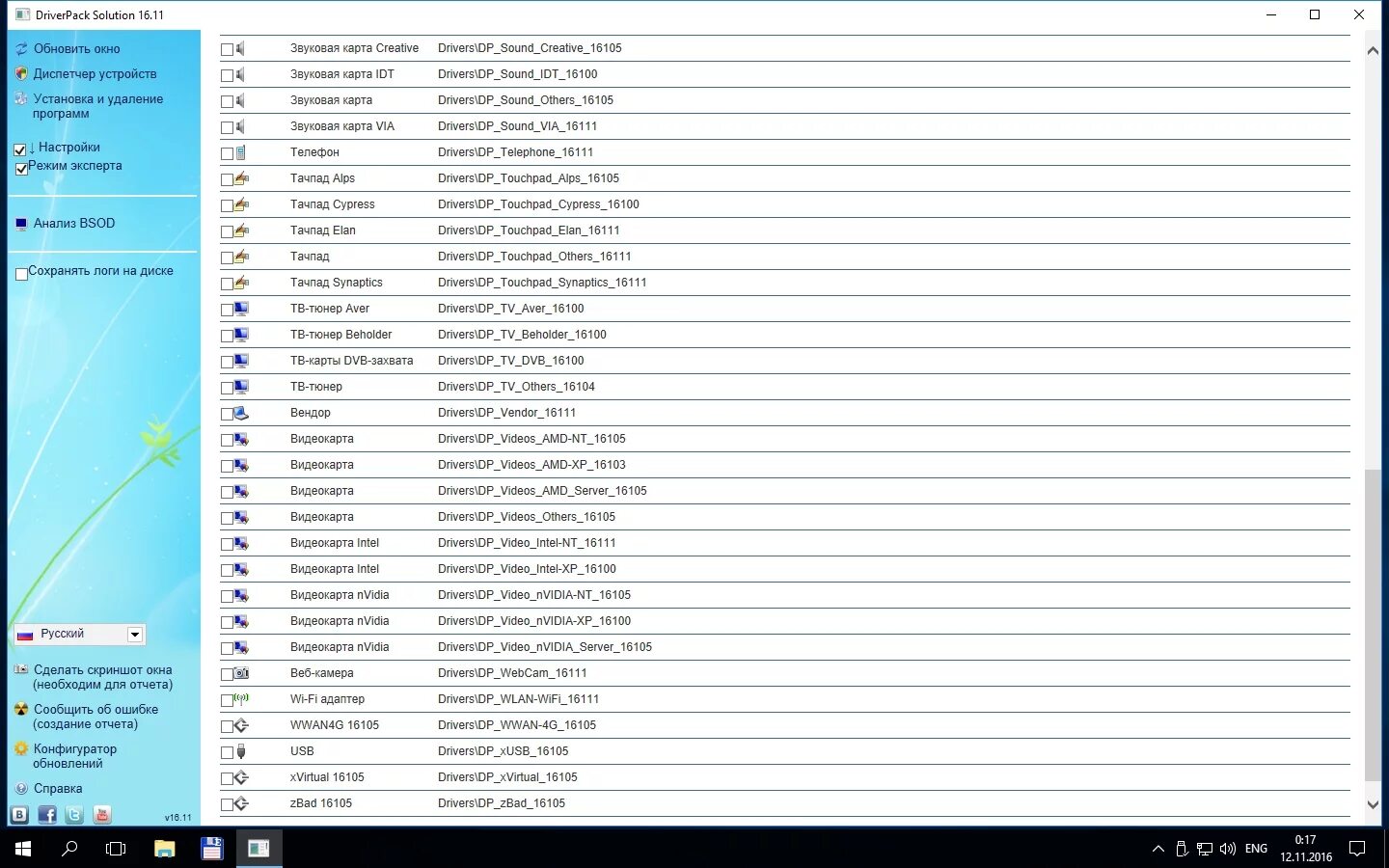This screenshot has height=868, width=1389.
Task: Check the DP_Sound_VIA_16111 driver box
Action: tap(227, 127)
